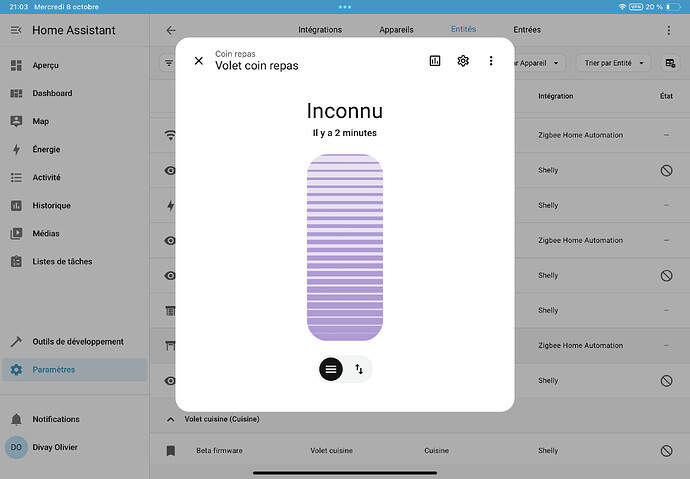Viewport: 690px width, 479px height.
Task: Click the 'Coin repas' area label
Action: point(235,54)
